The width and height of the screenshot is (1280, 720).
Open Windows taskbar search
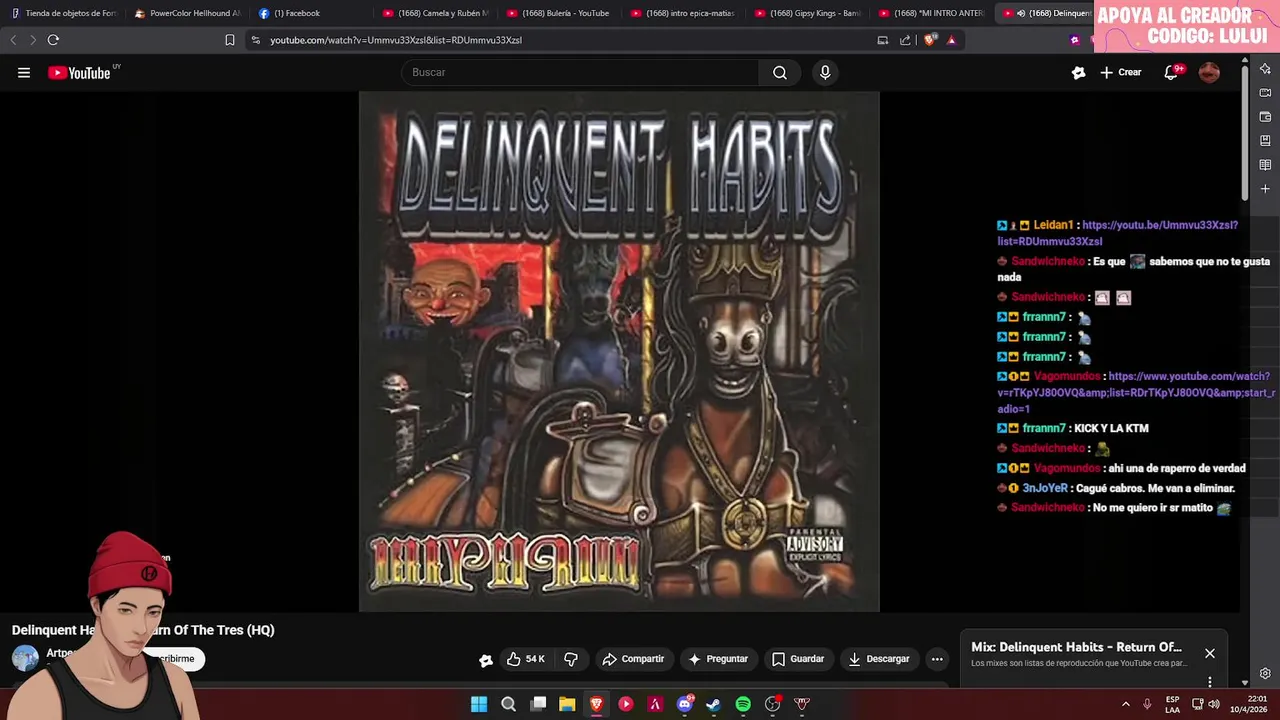coord(508,704)
